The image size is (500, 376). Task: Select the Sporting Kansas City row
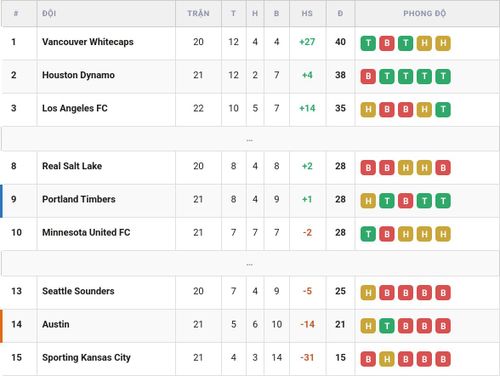pyautogui.click(x=250, y=358)
